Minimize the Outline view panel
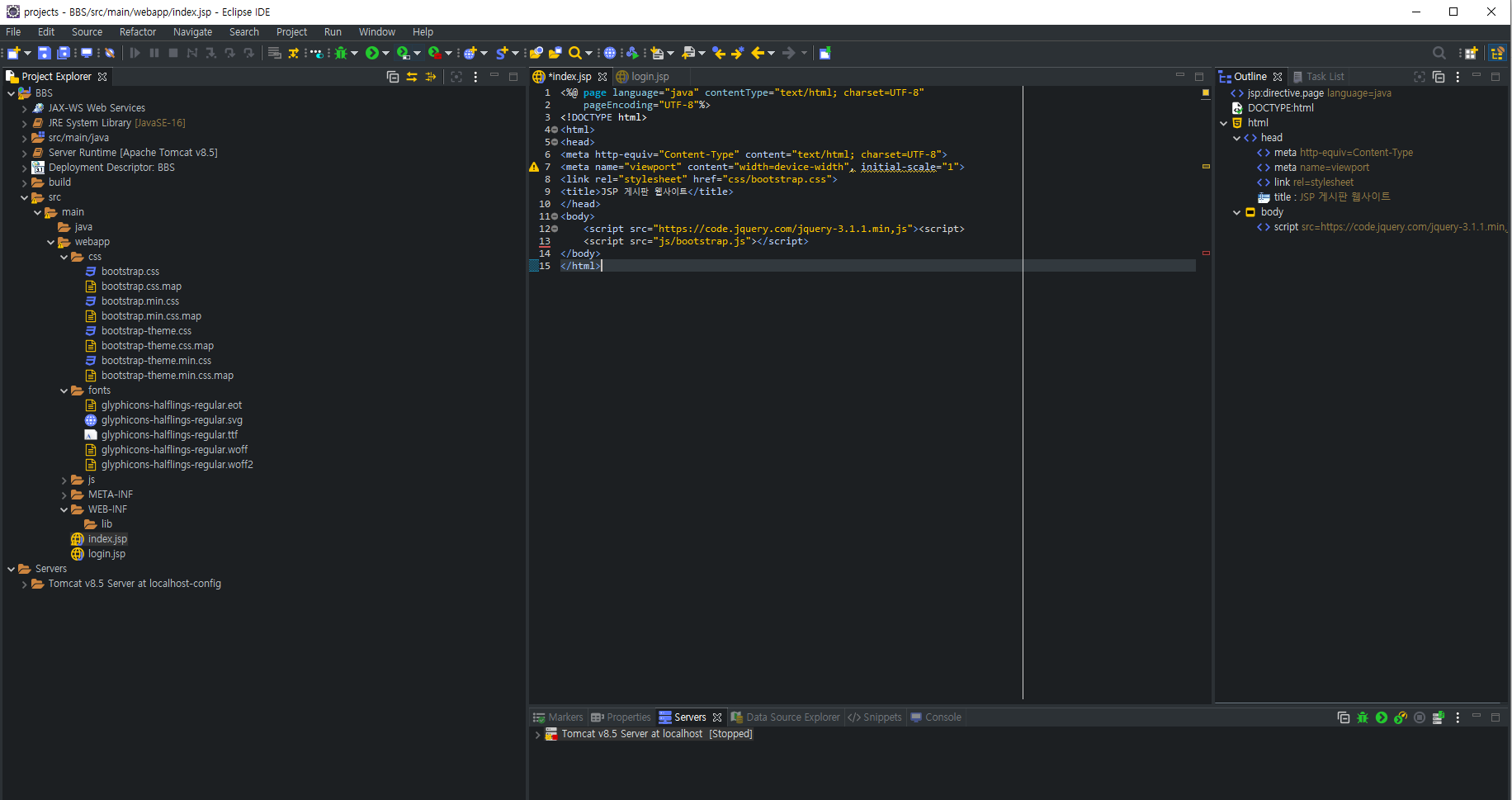 [1477, 77]
